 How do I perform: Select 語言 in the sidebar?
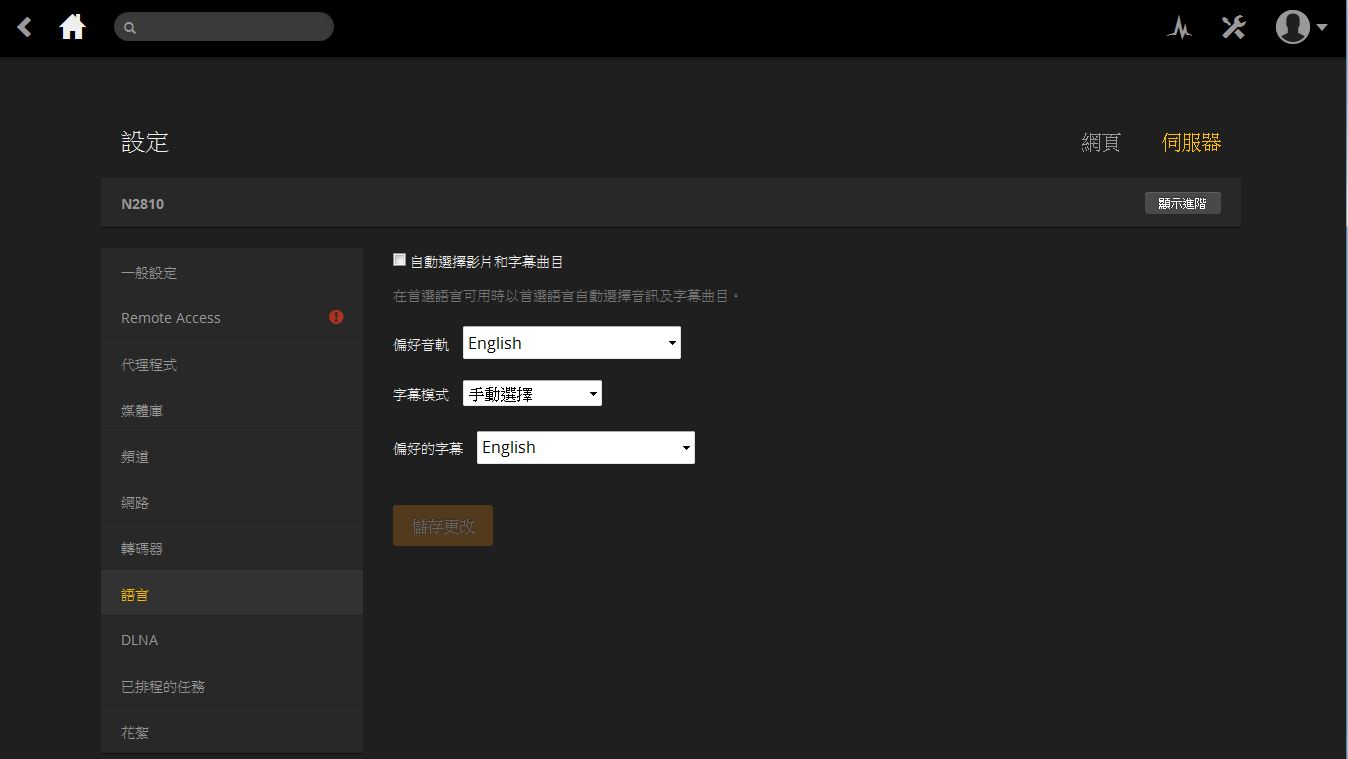click(x=232, y=594)
